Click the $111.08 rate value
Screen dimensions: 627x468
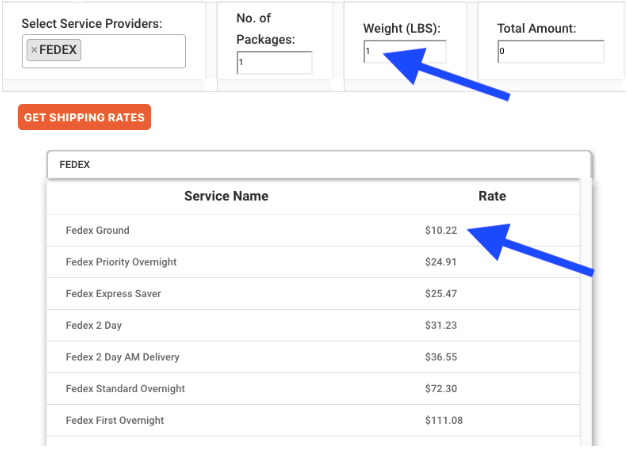(444, 420)
